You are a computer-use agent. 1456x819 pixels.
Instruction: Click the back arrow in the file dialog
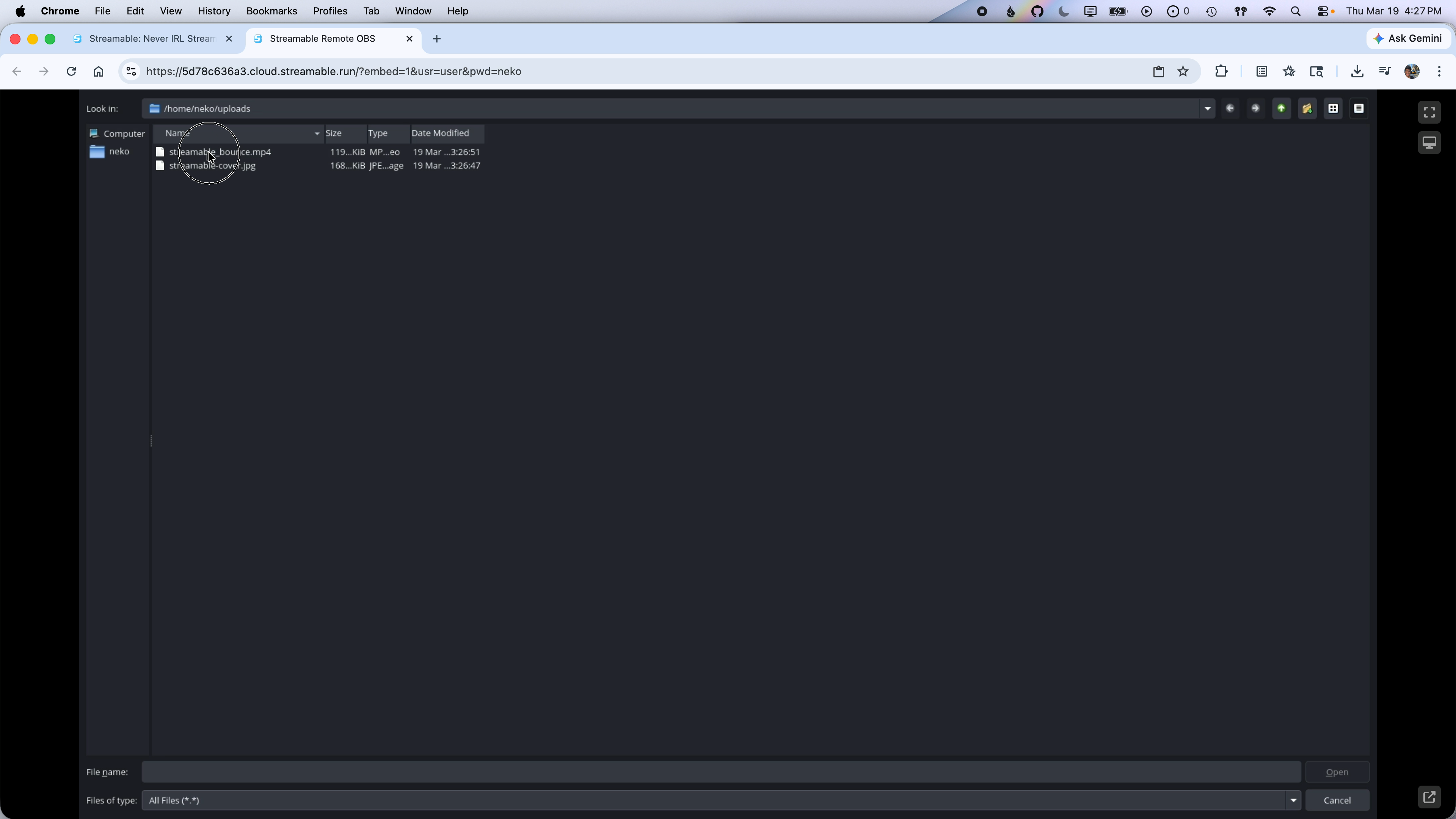[x=1230, y=108]
